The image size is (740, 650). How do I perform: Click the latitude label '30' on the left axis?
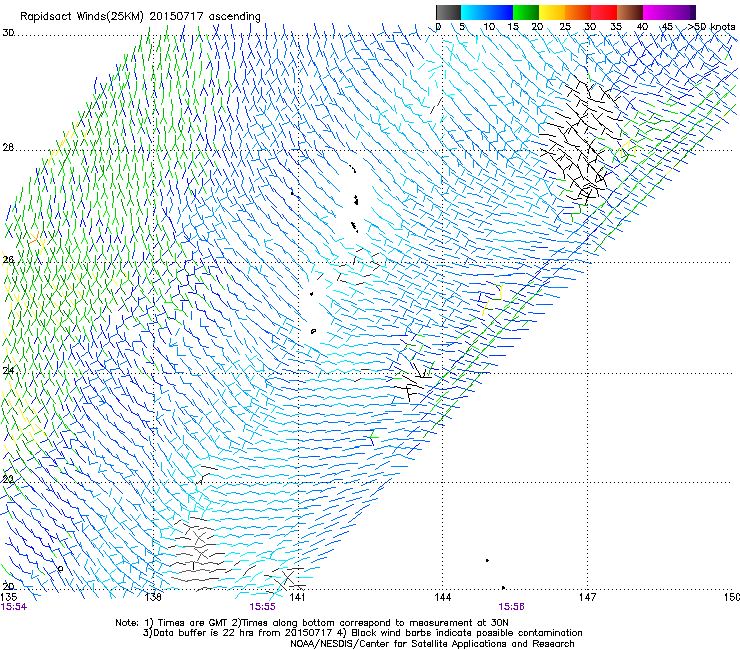(x=8, y=33)
